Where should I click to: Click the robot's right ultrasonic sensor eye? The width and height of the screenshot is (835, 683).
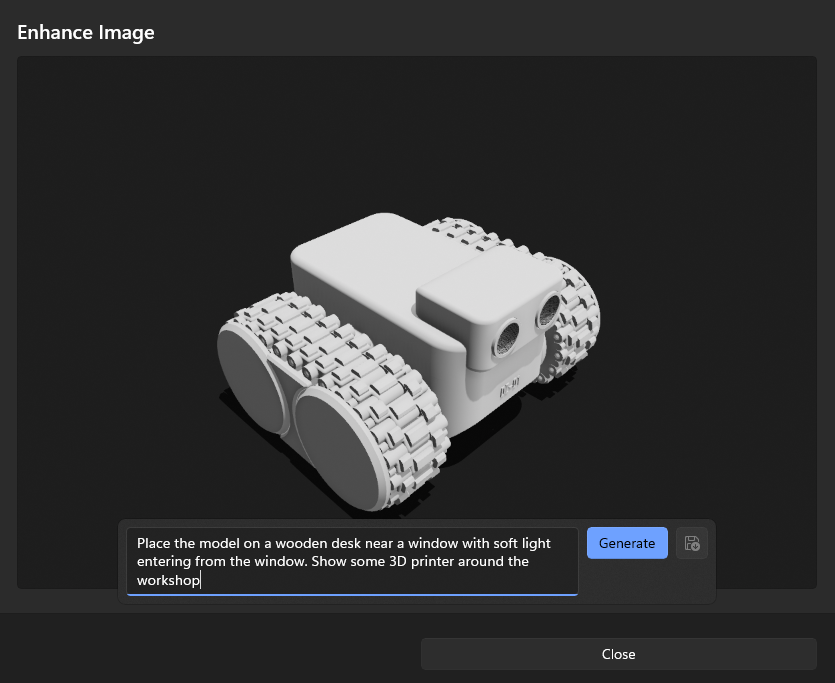coord(547,313)
